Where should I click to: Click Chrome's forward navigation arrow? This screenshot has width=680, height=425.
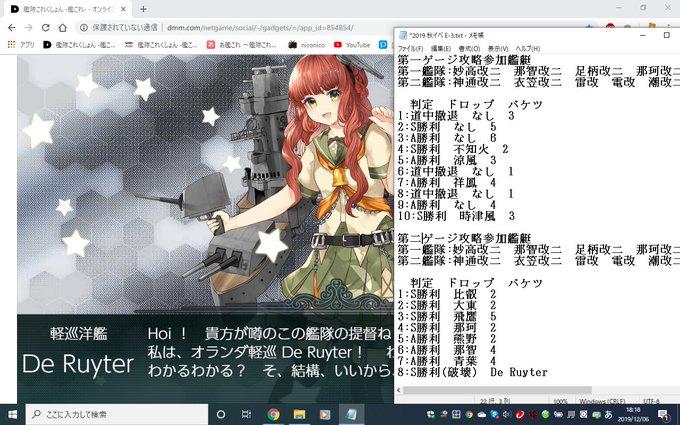click(x=29, y=28)
